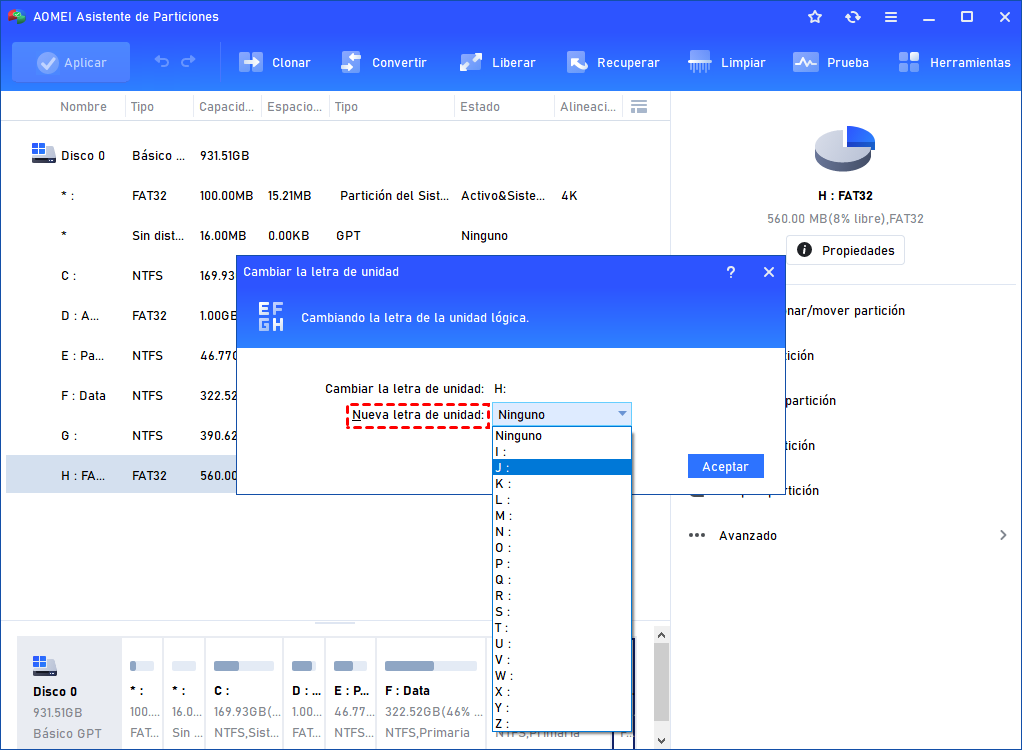Click the Aplicar button

pyautogui.click(x=71, y=63)
